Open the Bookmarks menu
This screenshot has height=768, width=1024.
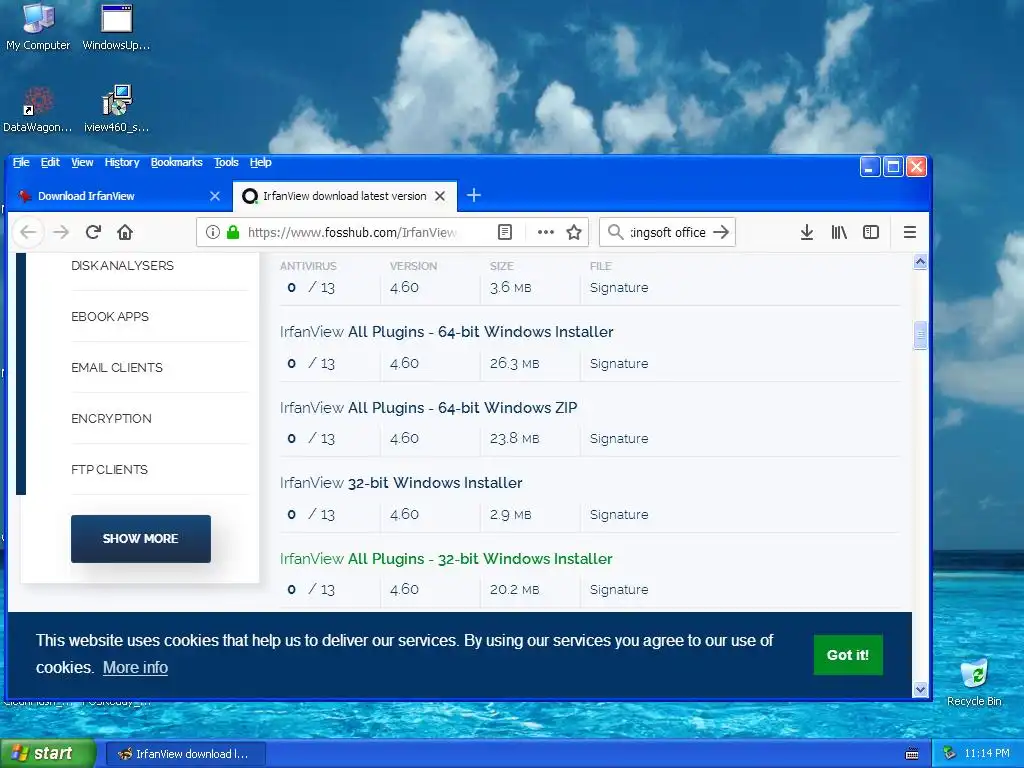176,162
